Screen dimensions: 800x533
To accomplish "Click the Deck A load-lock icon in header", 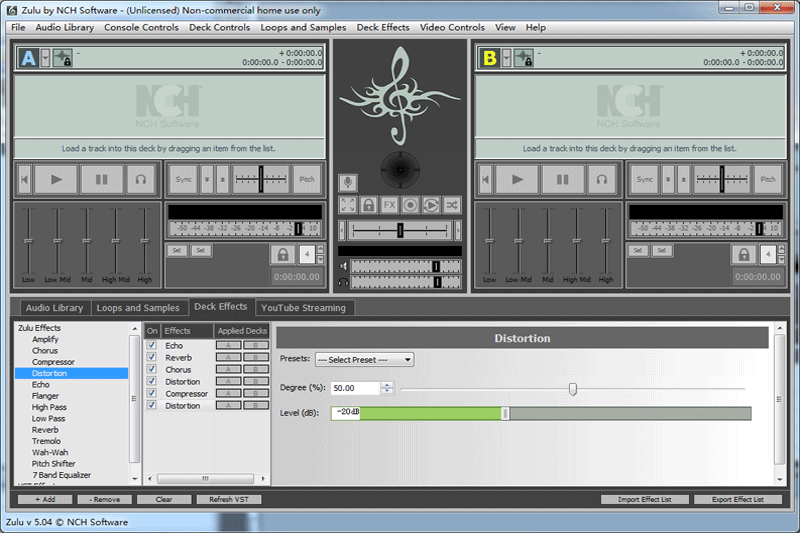I will coord(63,58).
